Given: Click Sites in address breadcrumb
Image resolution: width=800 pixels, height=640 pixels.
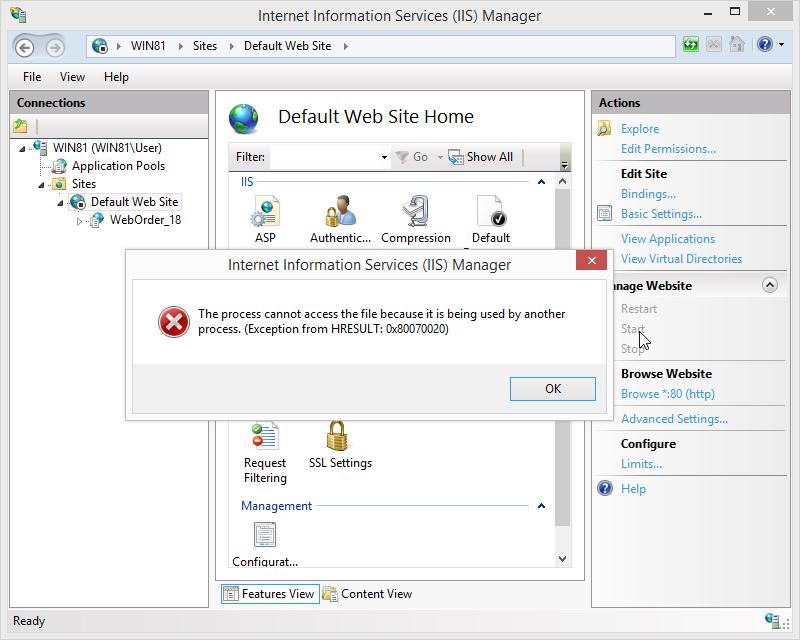Looking at the screenshot, I should pos(205,46).
